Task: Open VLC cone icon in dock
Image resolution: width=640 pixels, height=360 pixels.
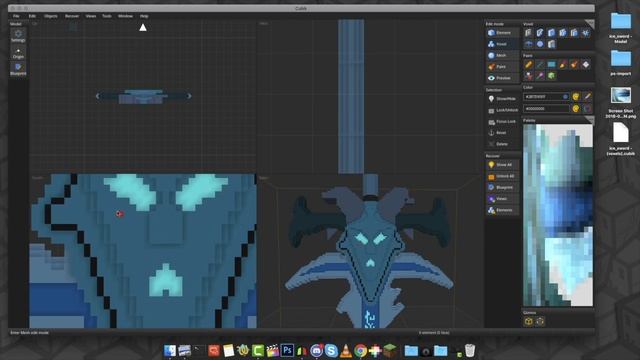Action: (346, 350)
